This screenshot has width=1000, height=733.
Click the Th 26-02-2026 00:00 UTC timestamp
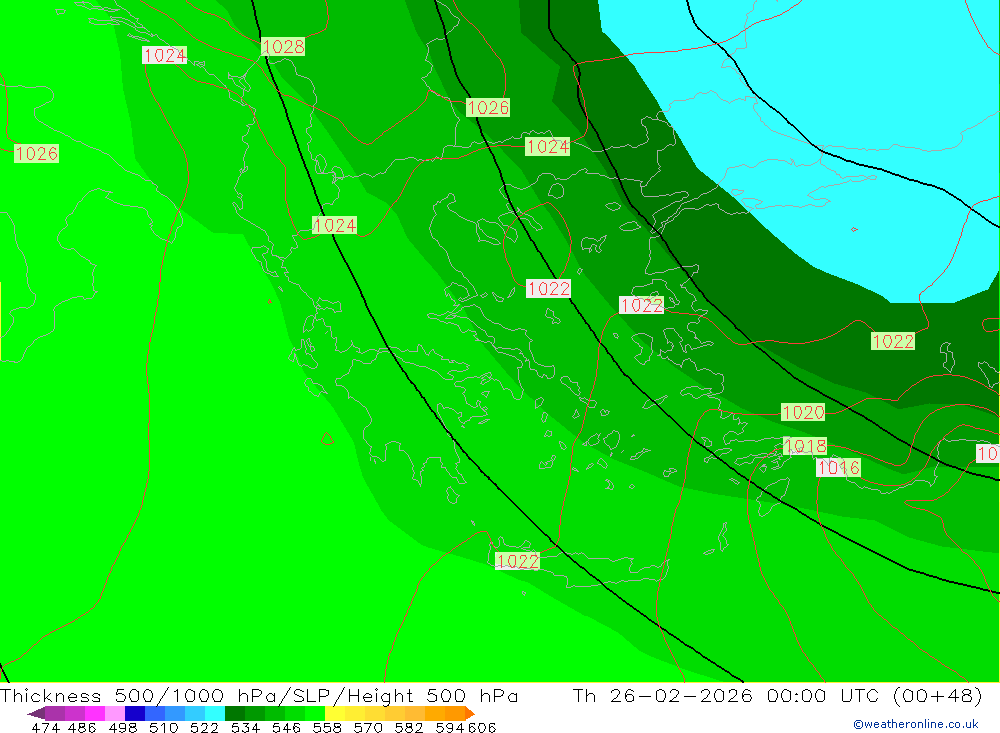(725, 695)
